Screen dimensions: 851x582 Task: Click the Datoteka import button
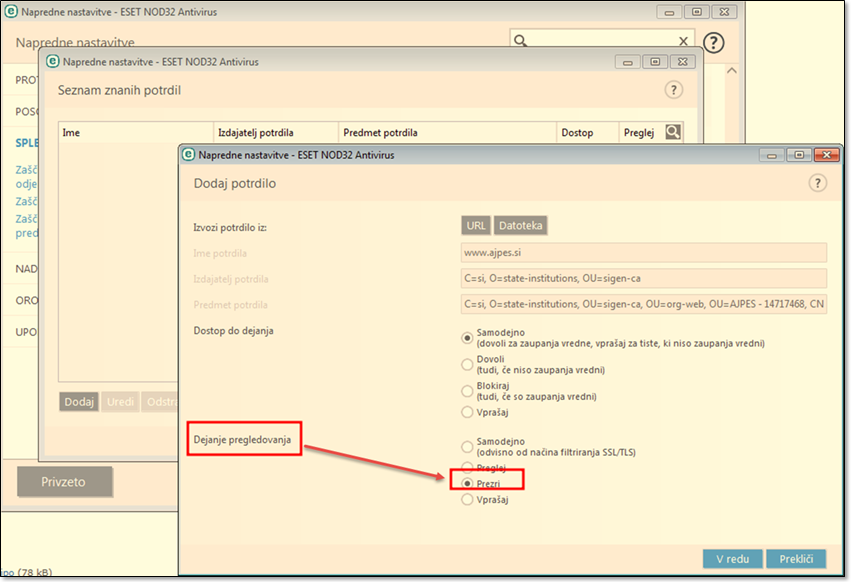tap(520, 225)
